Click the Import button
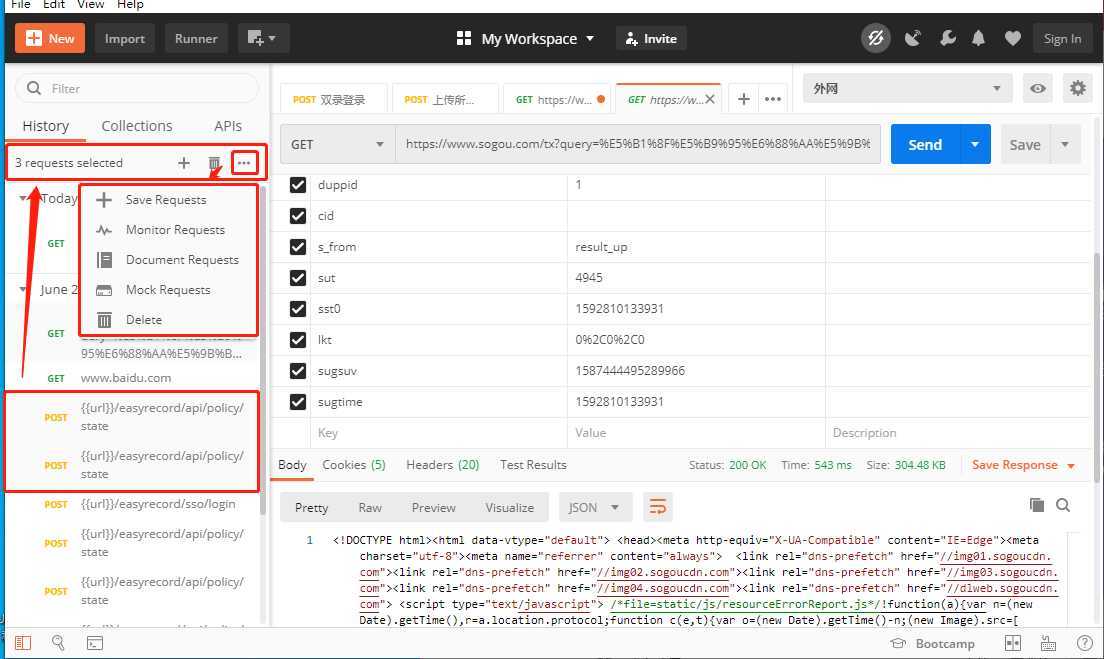This screenshot has height=659, width=1104. pos(125,38)
